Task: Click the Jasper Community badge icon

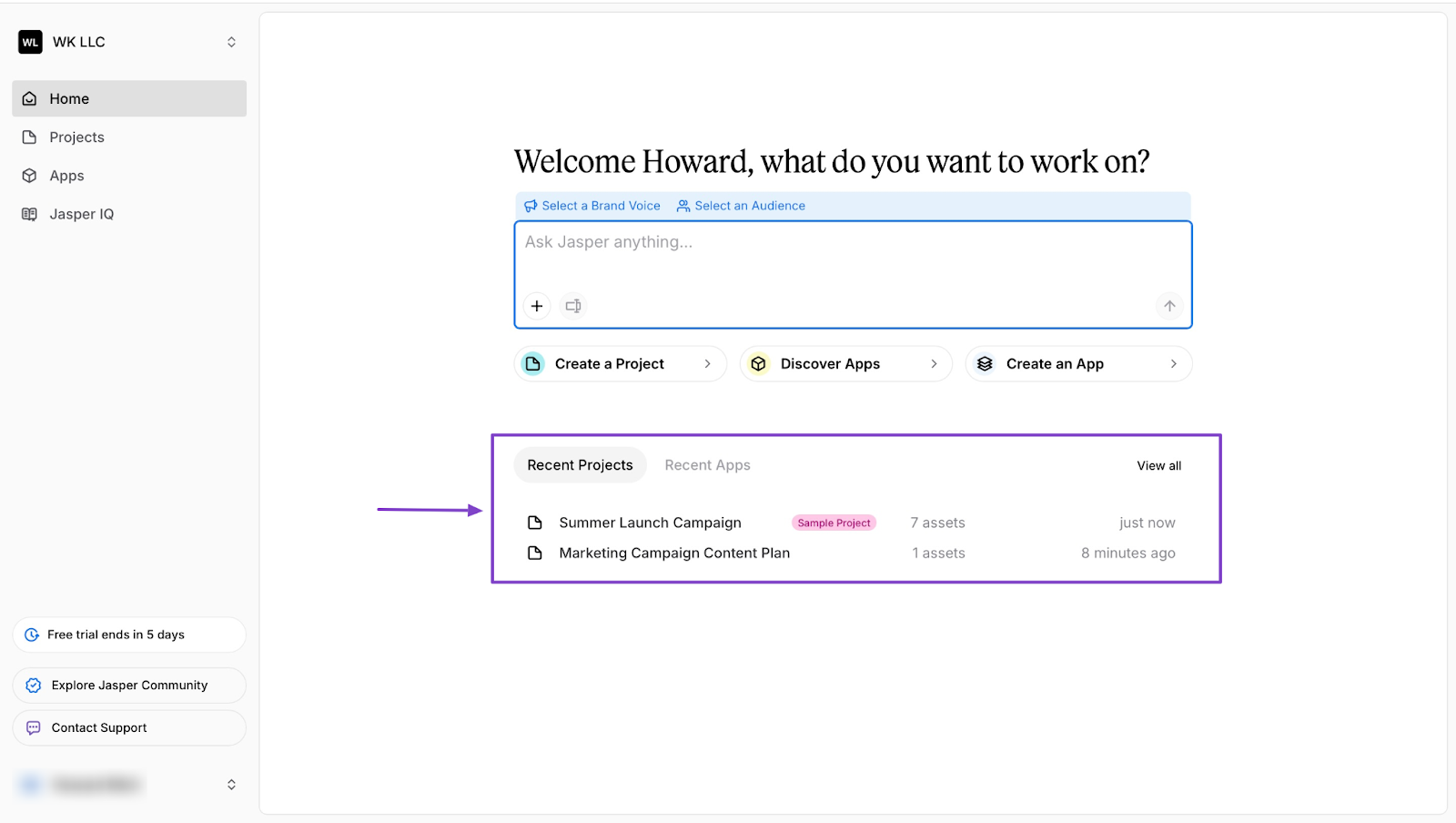Action: (34, 686)
